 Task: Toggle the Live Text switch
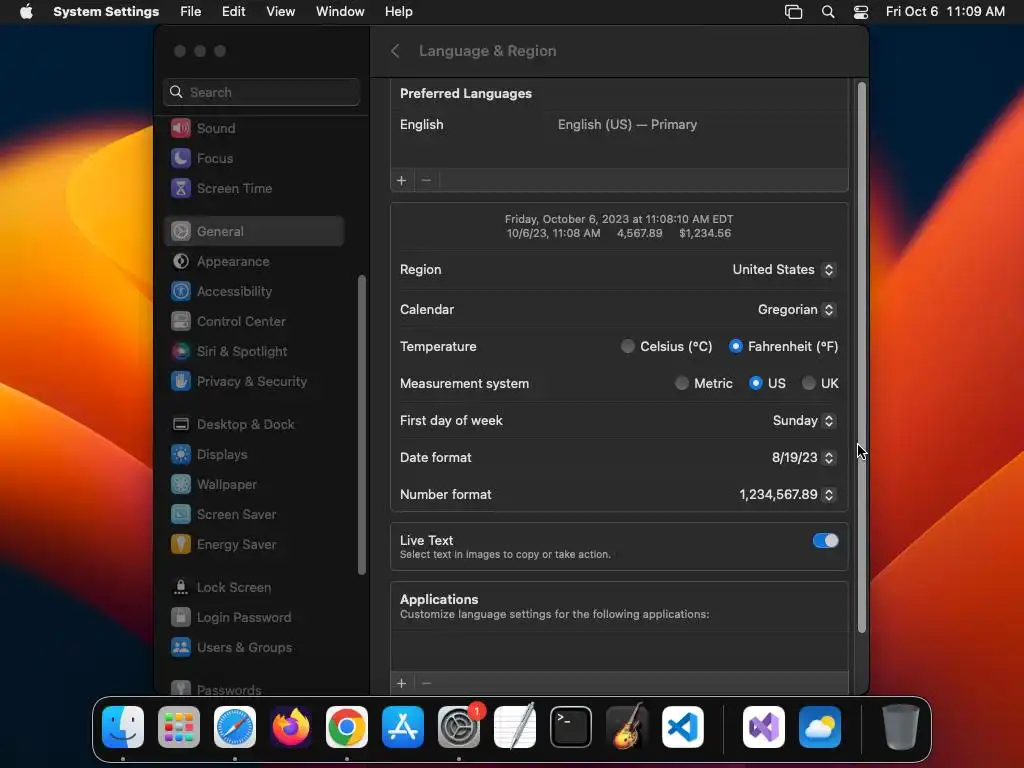point(825,541)
